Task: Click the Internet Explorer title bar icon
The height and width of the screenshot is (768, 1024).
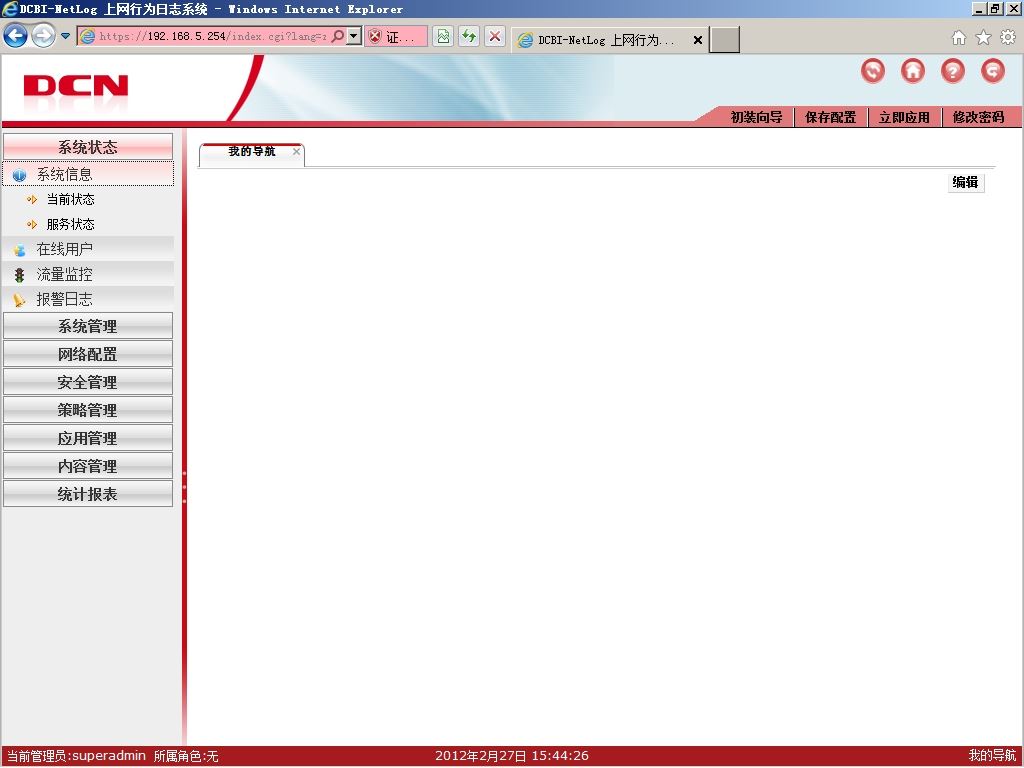Action: tap(10, 9)
